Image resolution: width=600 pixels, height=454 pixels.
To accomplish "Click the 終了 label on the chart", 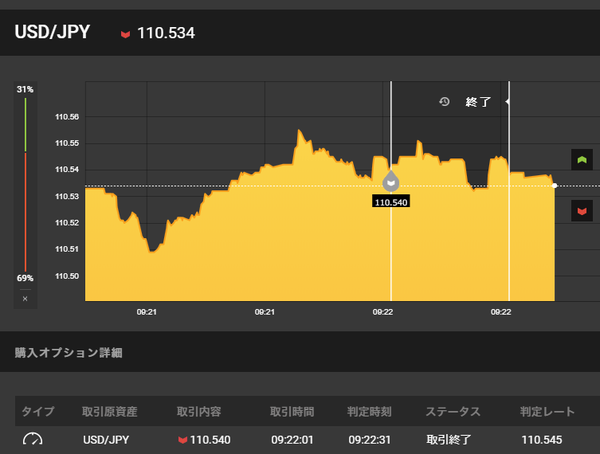I will point(478,102).
